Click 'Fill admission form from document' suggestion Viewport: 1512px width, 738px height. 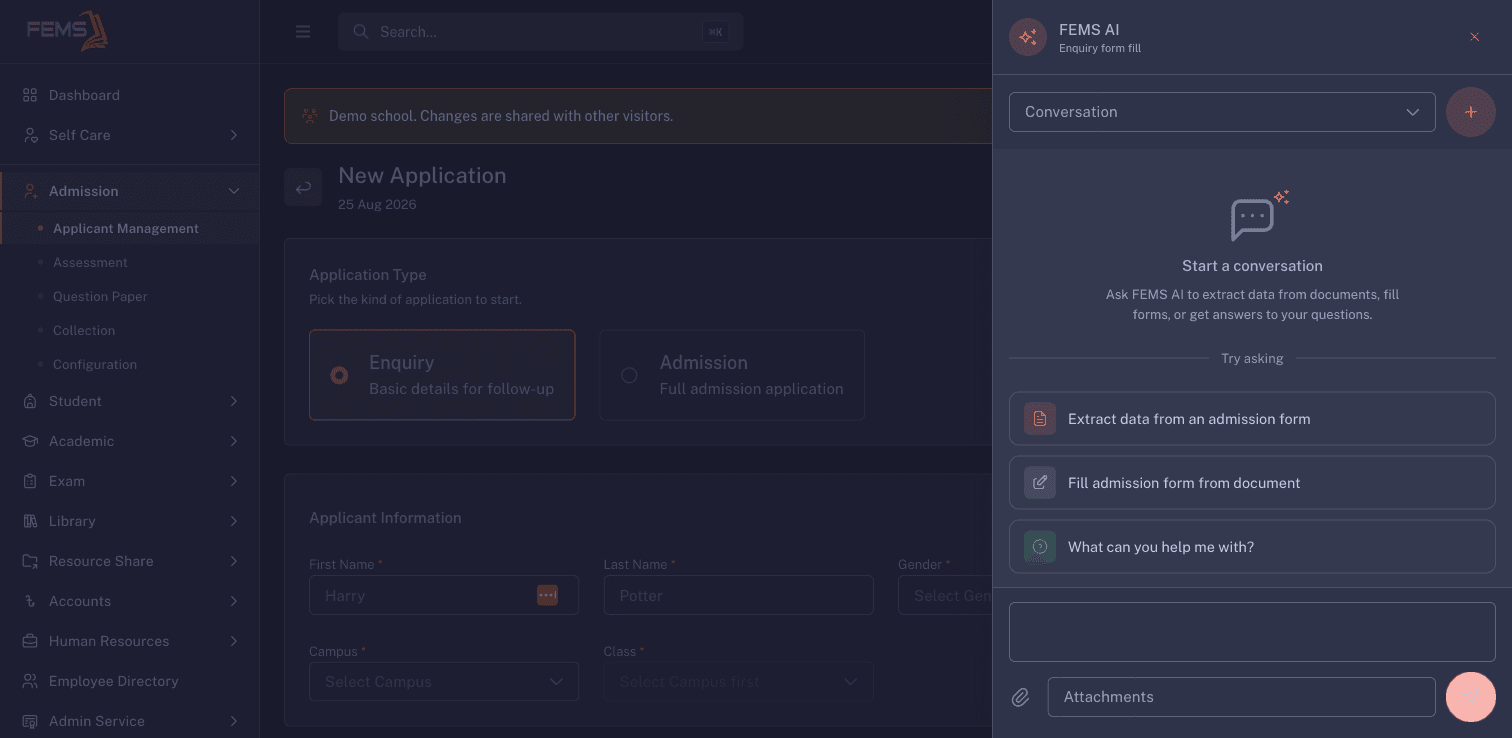tap(1252, 483)
